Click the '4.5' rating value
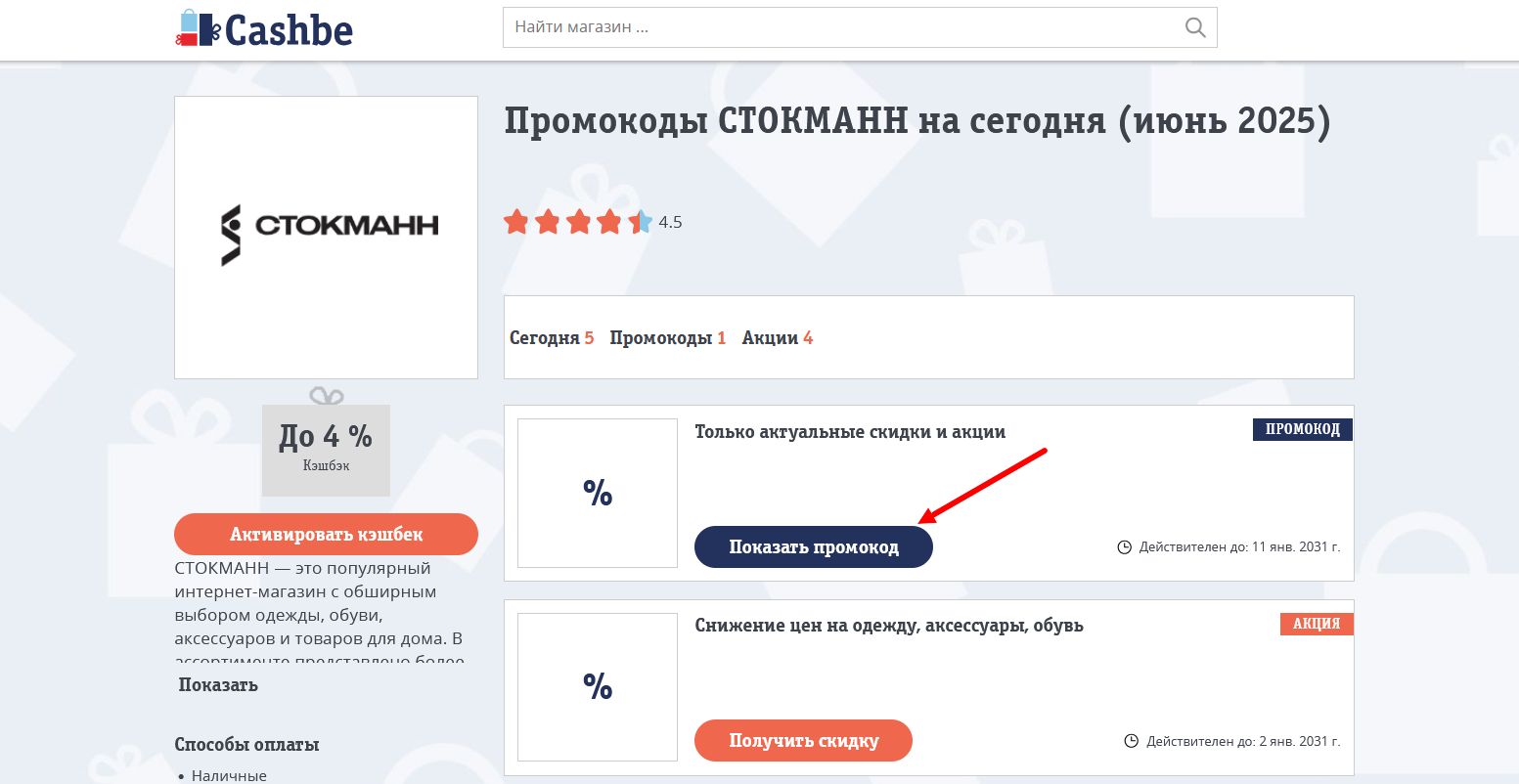The width and height of the screenshot is (1519, 784). (x=670, y=222)
